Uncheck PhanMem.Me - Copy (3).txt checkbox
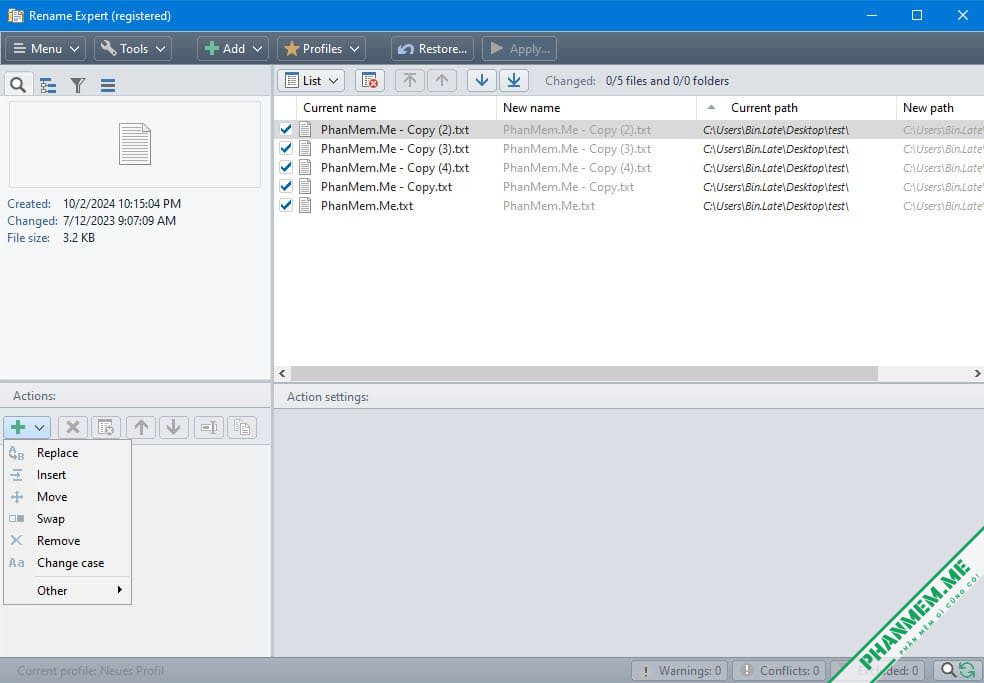 (x=286, y=148)
